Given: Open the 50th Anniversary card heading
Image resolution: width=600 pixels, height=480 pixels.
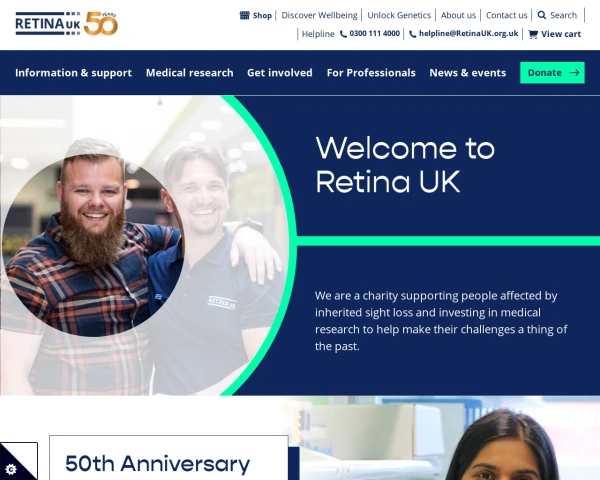Looking at the screenshot, I should [158, 464].
